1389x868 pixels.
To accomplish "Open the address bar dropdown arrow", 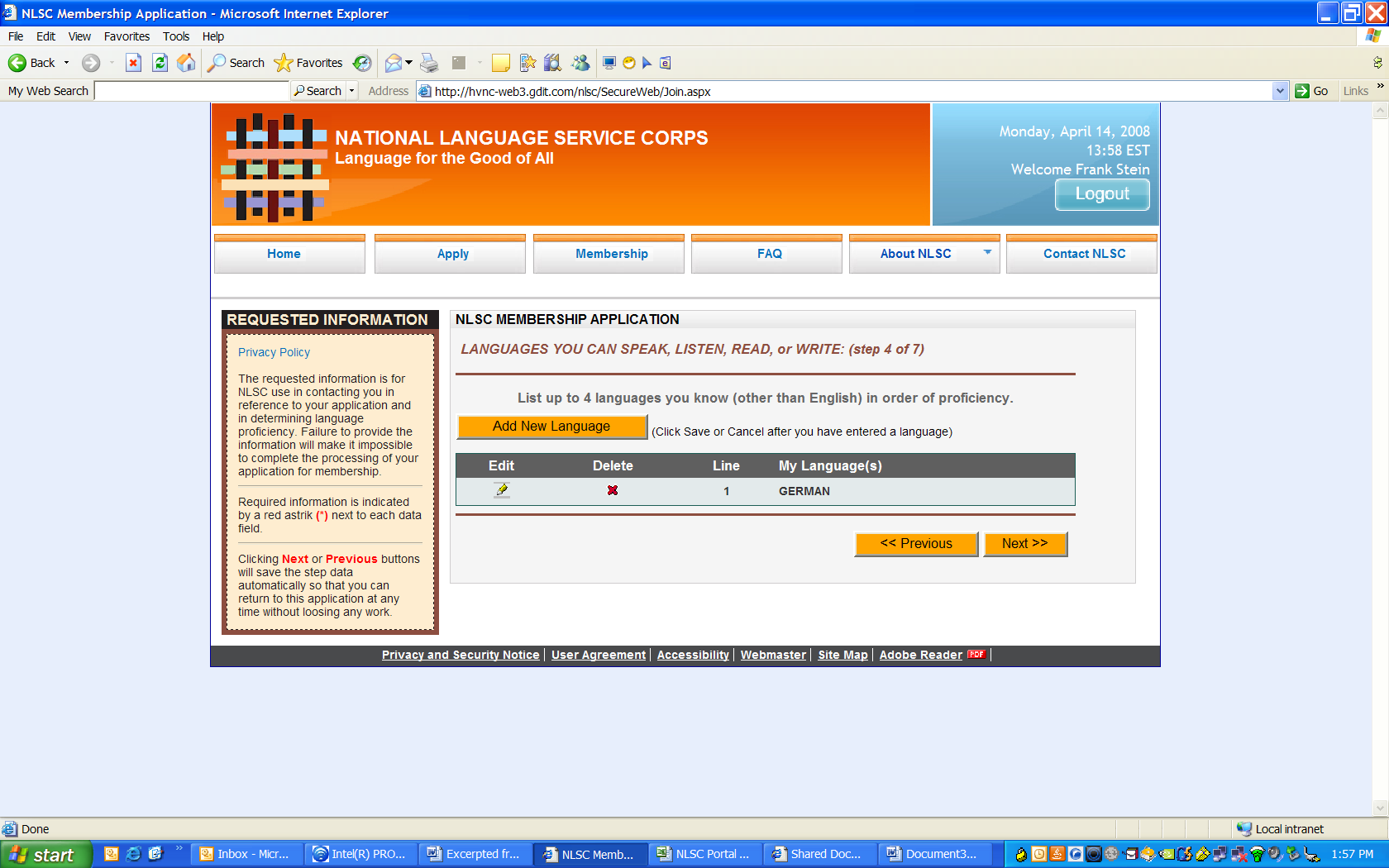I will click(1280, 91).
